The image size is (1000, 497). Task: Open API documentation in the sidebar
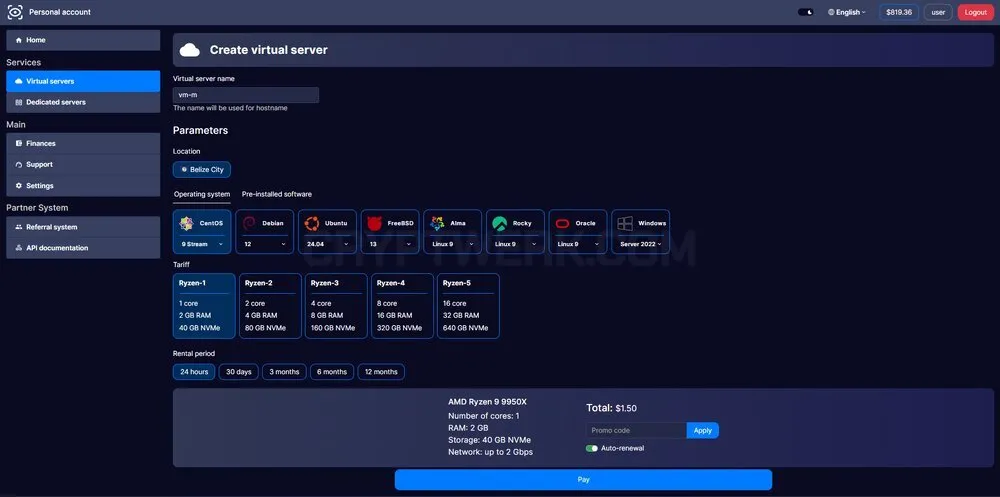[x=83, y=248]
